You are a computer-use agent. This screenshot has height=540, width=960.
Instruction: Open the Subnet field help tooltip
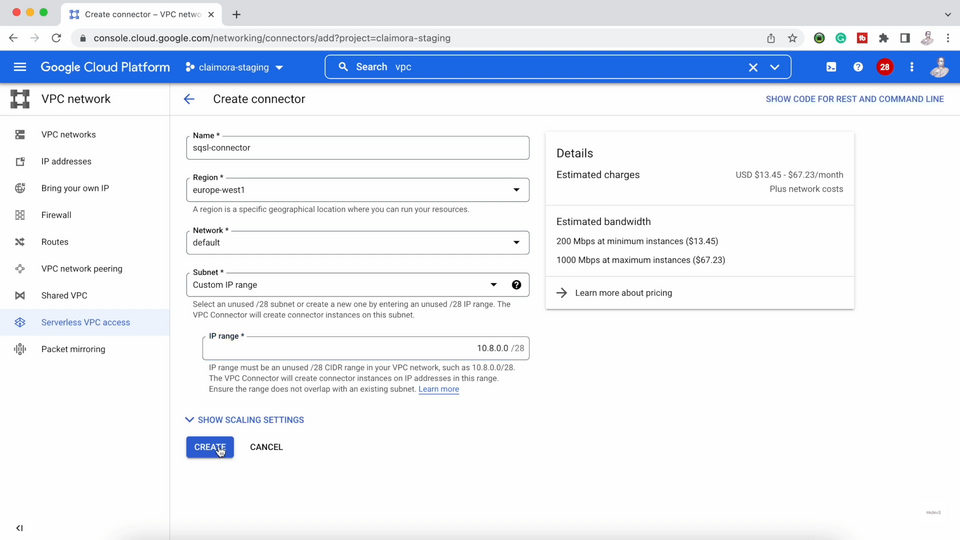(x=516, y=285)
